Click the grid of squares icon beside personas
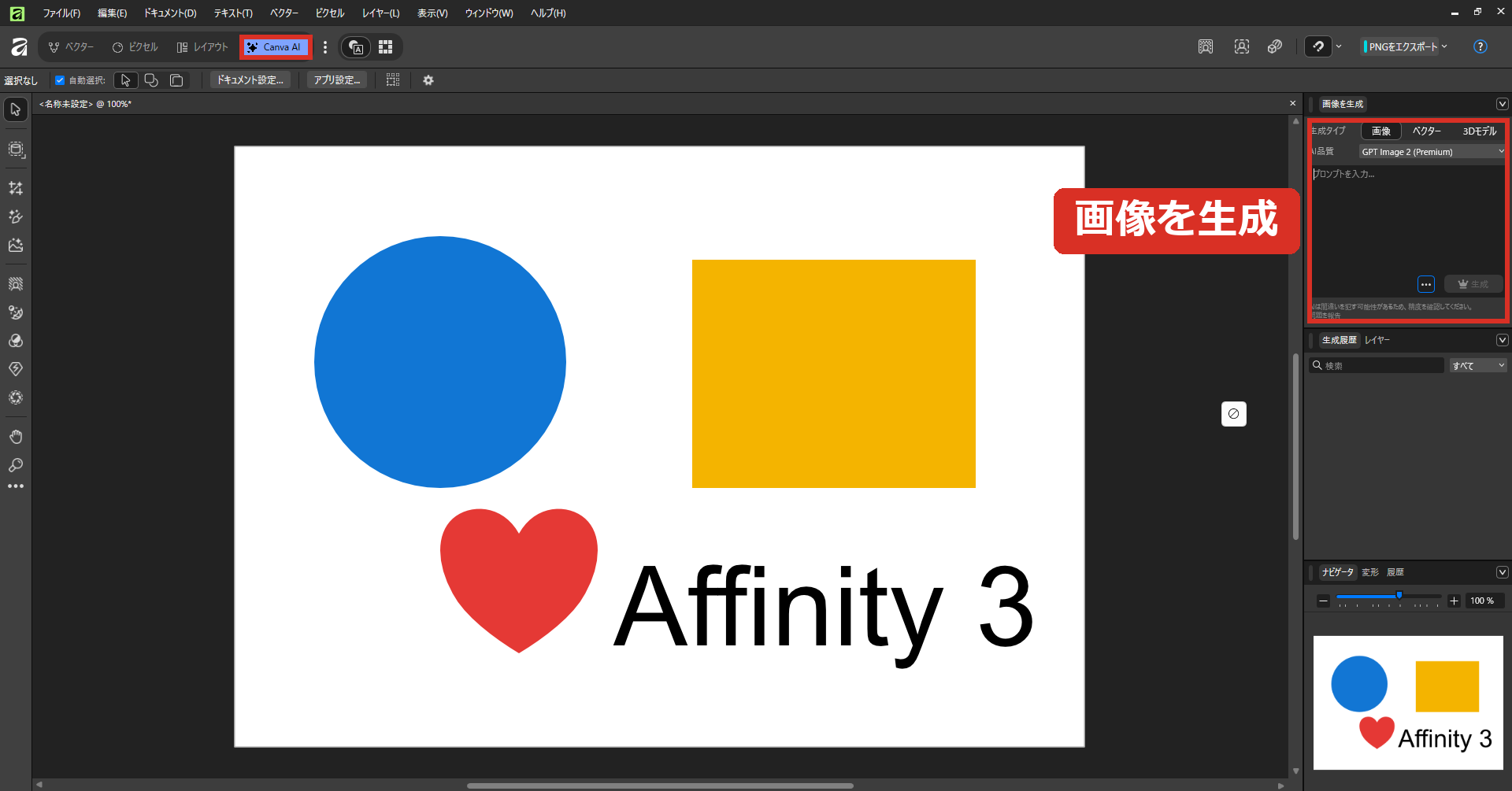The image size is (1512, 791). (x=385, y=47)
